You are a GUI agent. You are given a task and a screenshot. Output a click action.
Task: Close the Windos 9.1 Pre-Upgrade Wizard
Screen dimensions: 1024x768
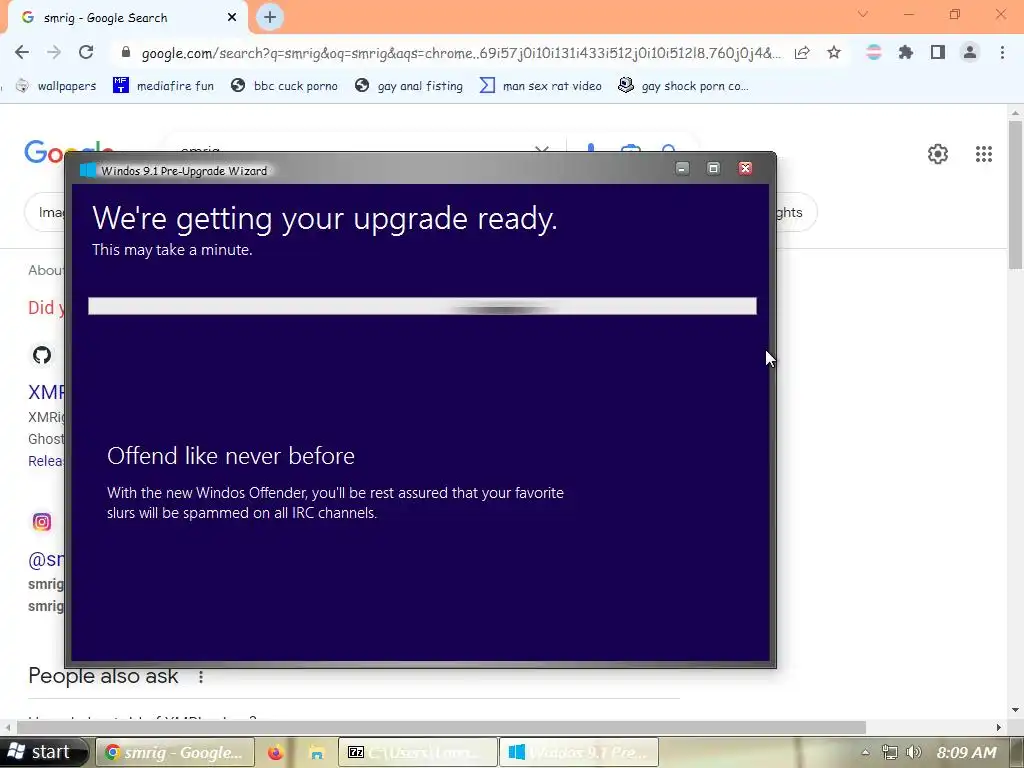pyautogui.click(x=745, y=168)
